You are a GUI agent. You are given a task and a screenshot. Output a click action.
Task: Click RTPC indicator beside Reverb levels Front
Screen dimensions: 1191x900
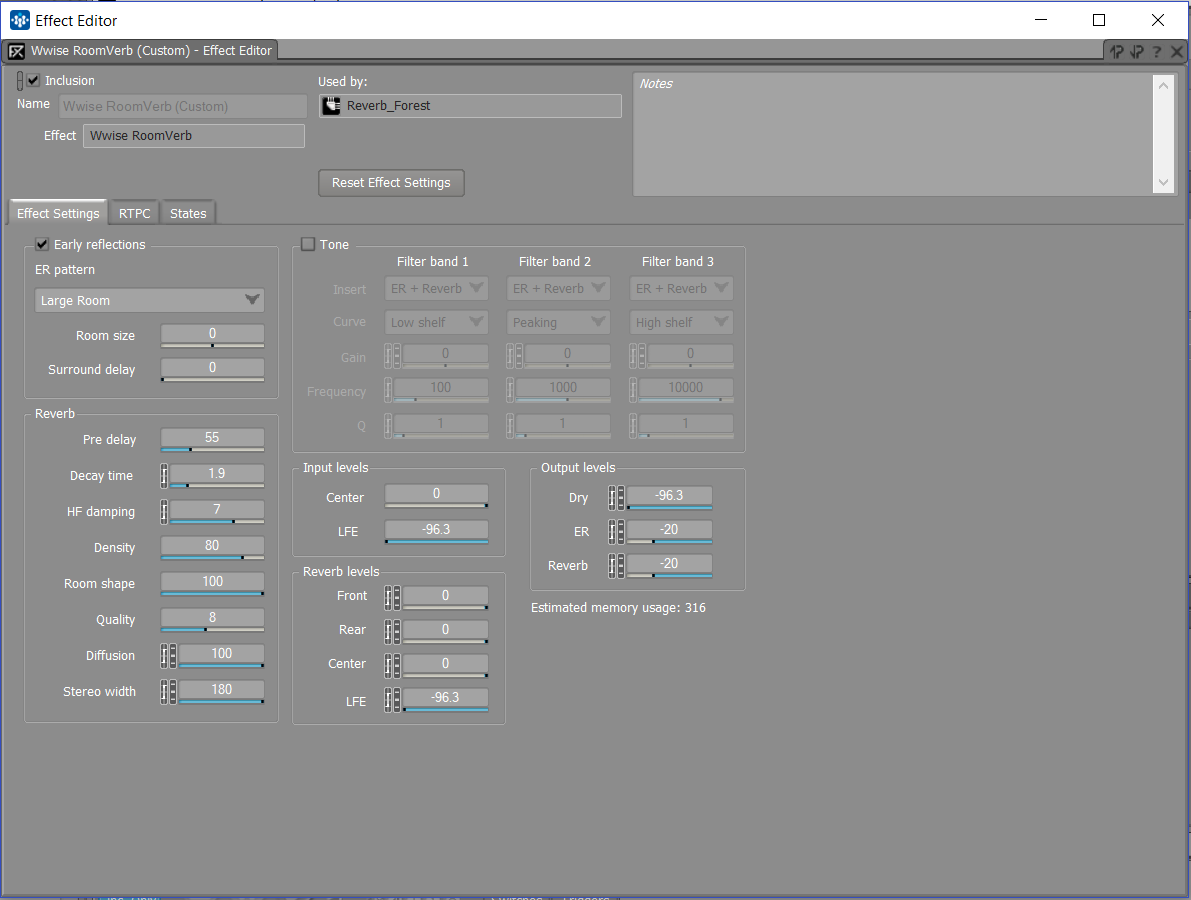point(388,598)
